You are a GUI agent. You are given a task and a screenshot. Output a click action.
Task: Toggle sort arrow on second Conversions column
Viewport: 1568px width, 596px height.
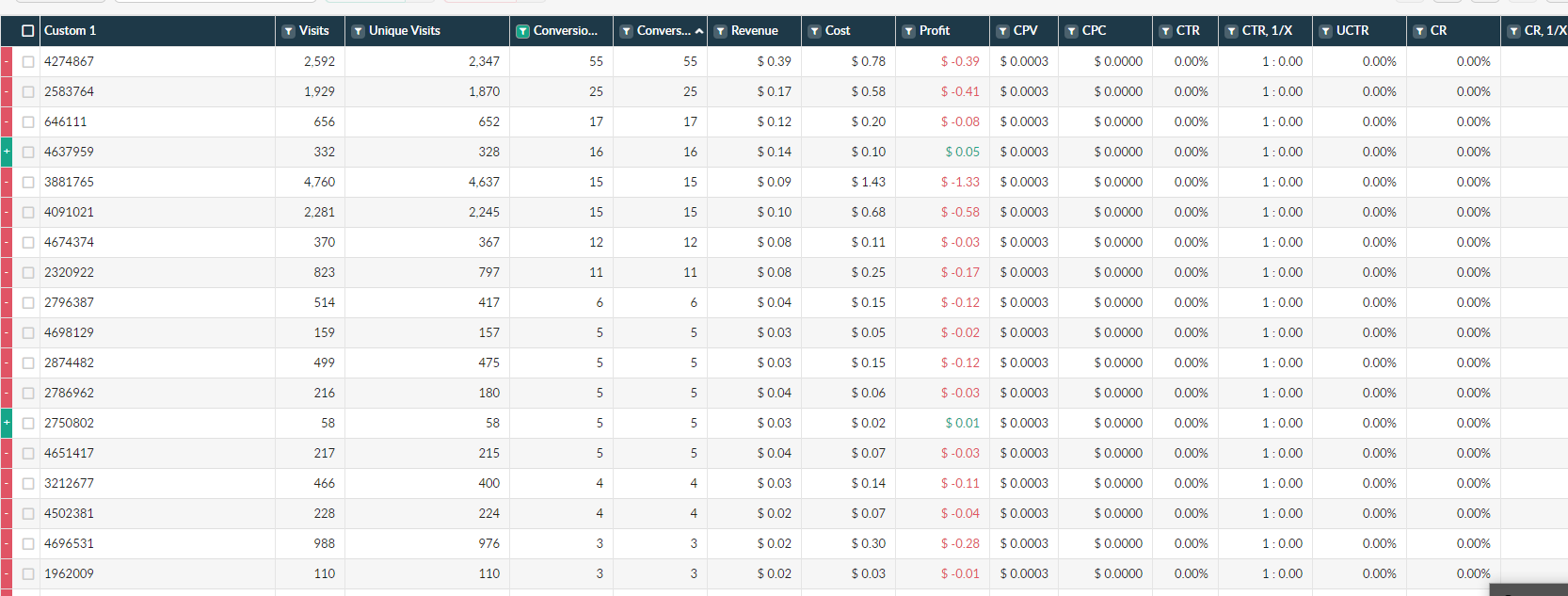[x=699, y=31]
